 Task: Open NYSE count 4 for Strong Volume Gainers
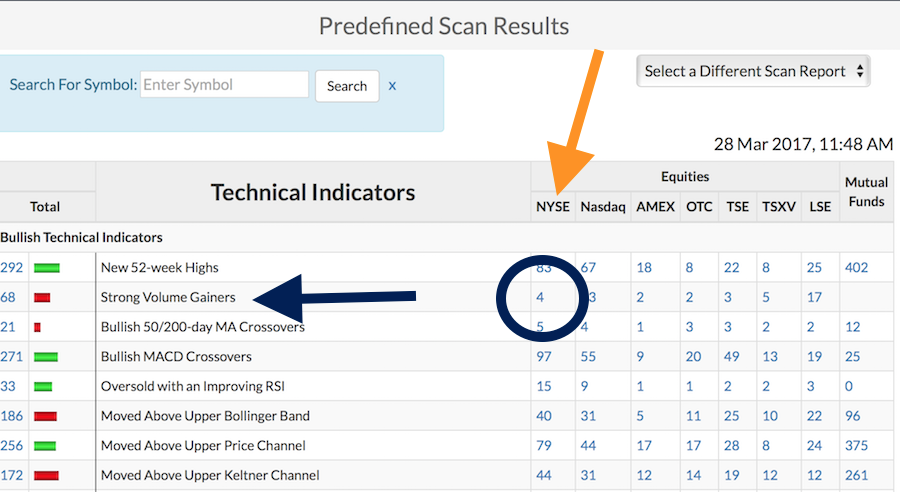click(x=540, y=297)
